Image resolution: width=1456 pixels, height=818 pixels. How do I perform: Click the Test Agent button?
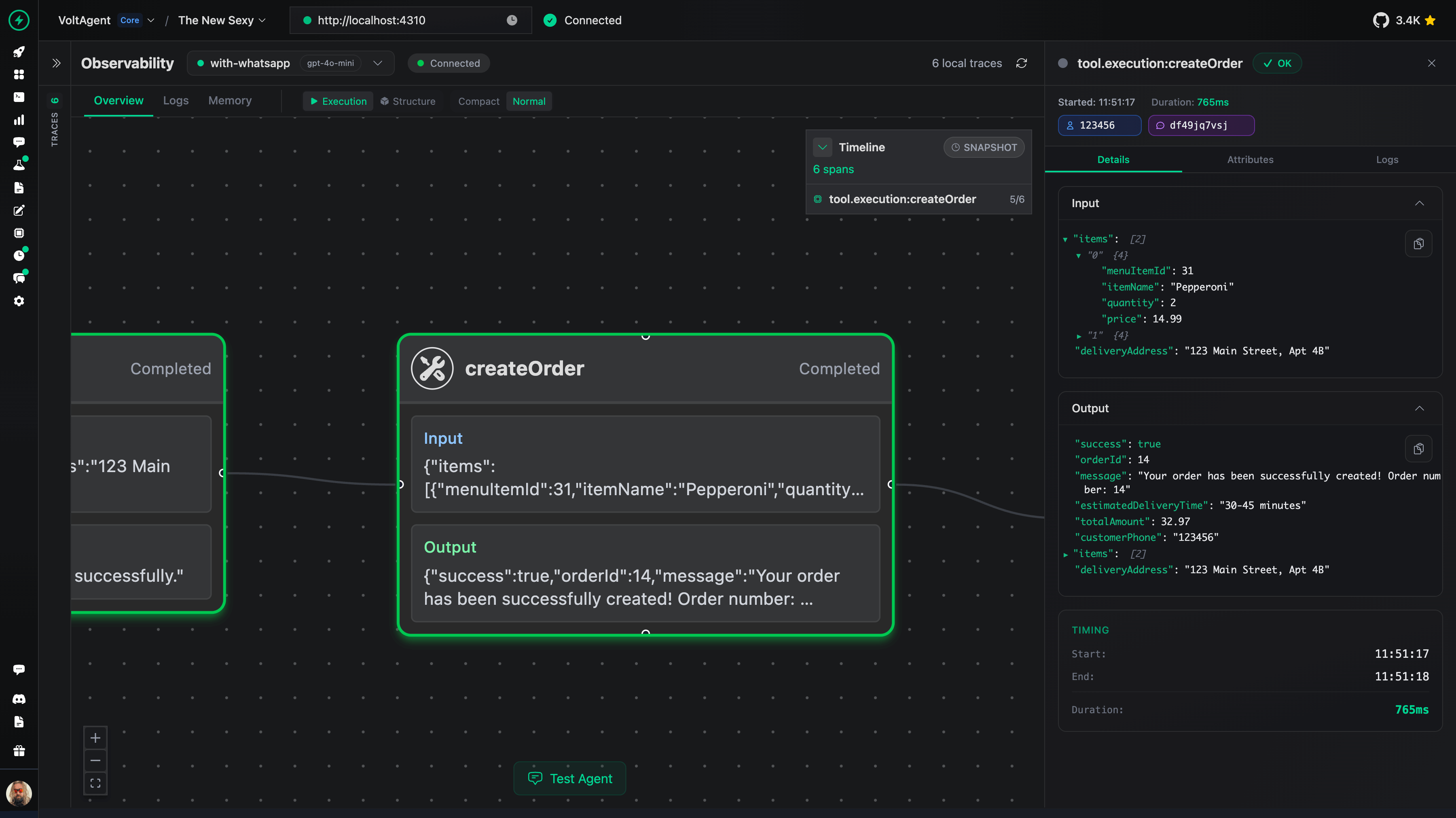click(569, 778)
